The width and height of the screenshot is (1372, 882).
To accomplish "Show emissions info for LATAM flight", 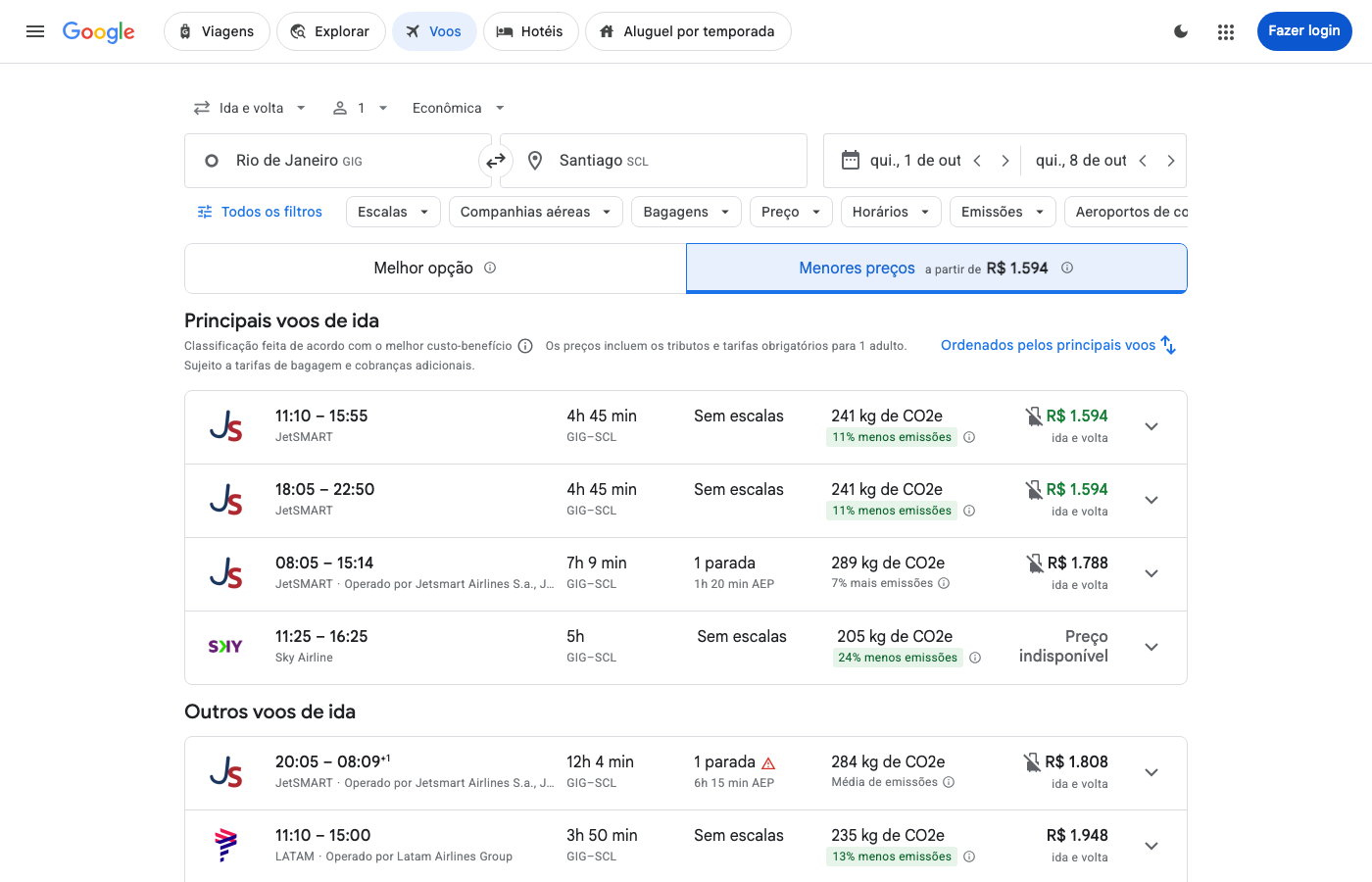I will pos(969,857).
